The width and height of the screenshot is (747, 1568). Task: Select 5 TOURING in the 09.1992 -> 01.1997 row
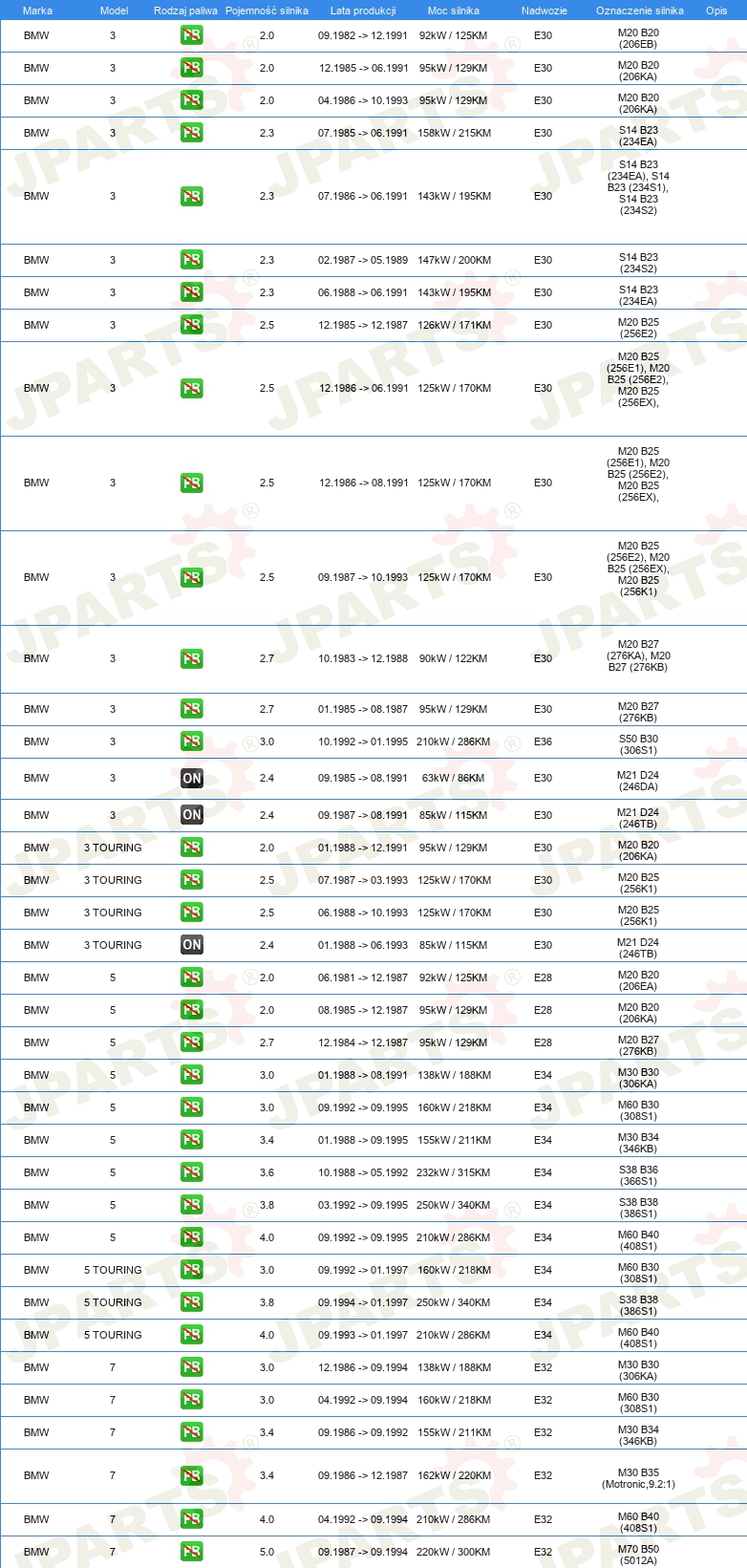coord(113,1270)
